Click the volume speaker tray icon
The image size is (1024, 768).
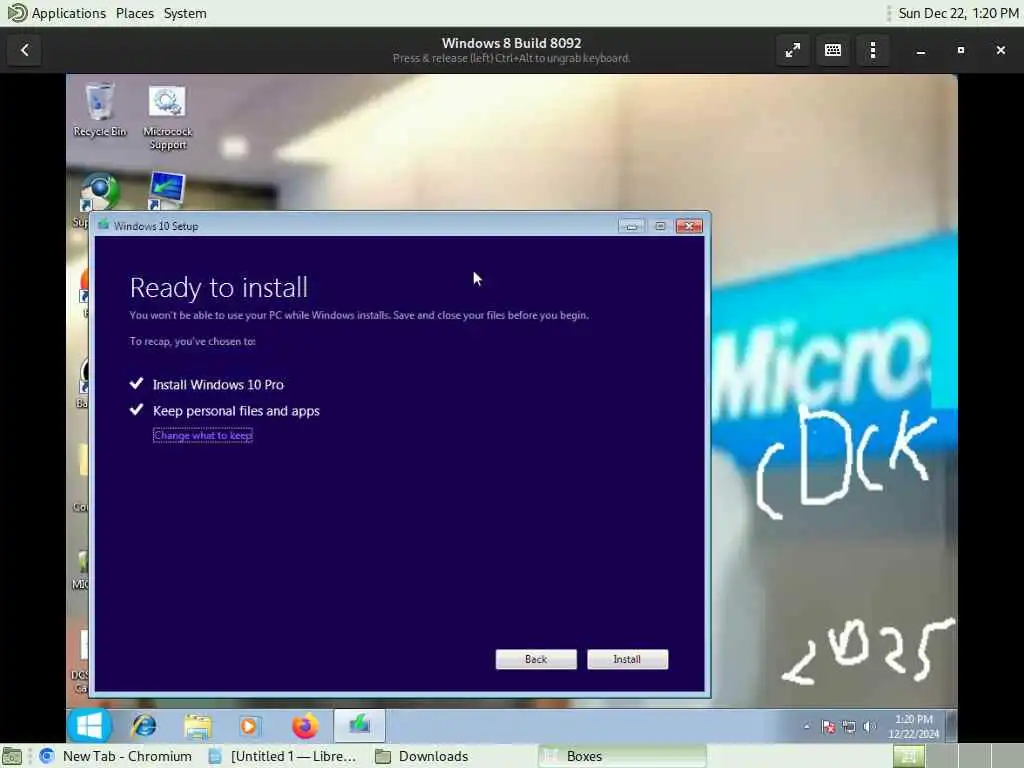coord(869,726)
